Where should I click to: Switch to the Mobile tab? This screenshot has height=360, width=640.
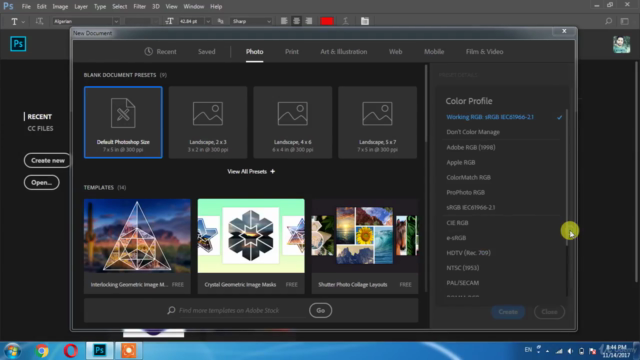coord(434,52)
